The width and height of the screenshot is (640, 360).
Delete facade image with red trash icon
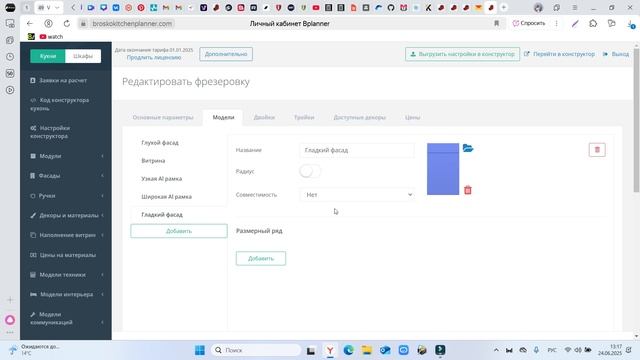pos(468,190)
